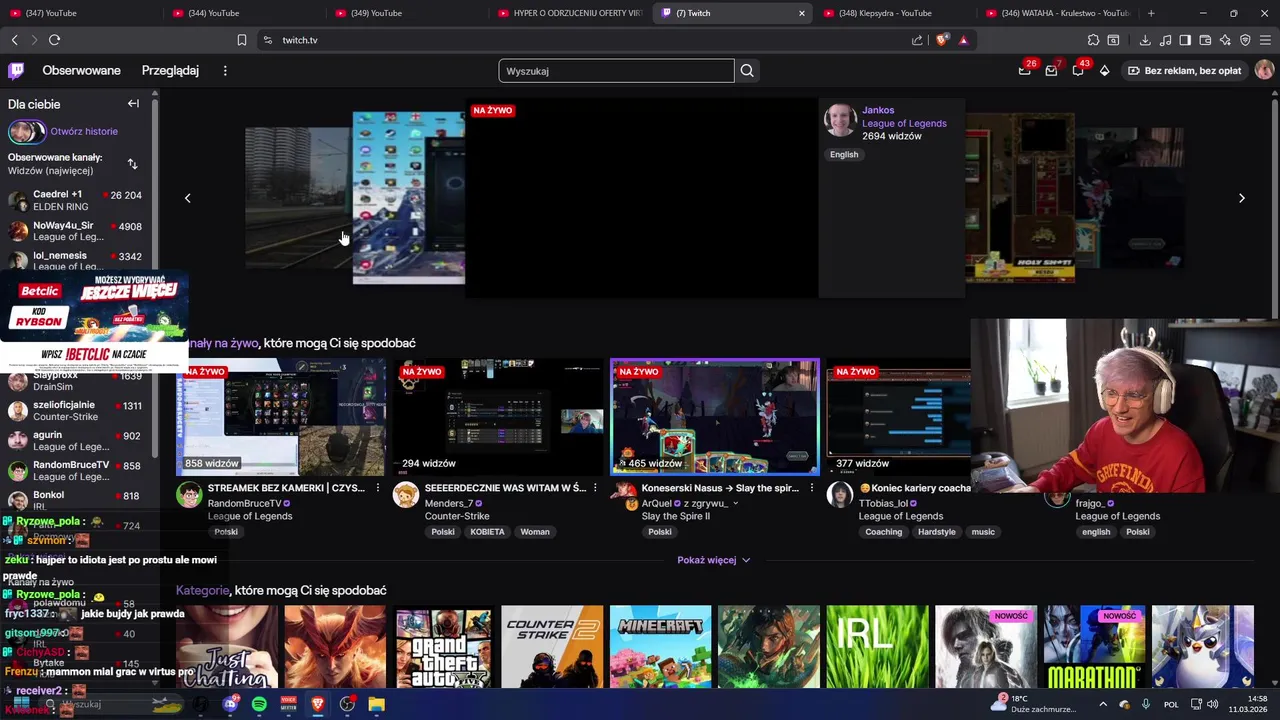
Task: Open the Koneserski Nasus stream thumbnail
Action: pyautogui.click(x=715, y=417)
